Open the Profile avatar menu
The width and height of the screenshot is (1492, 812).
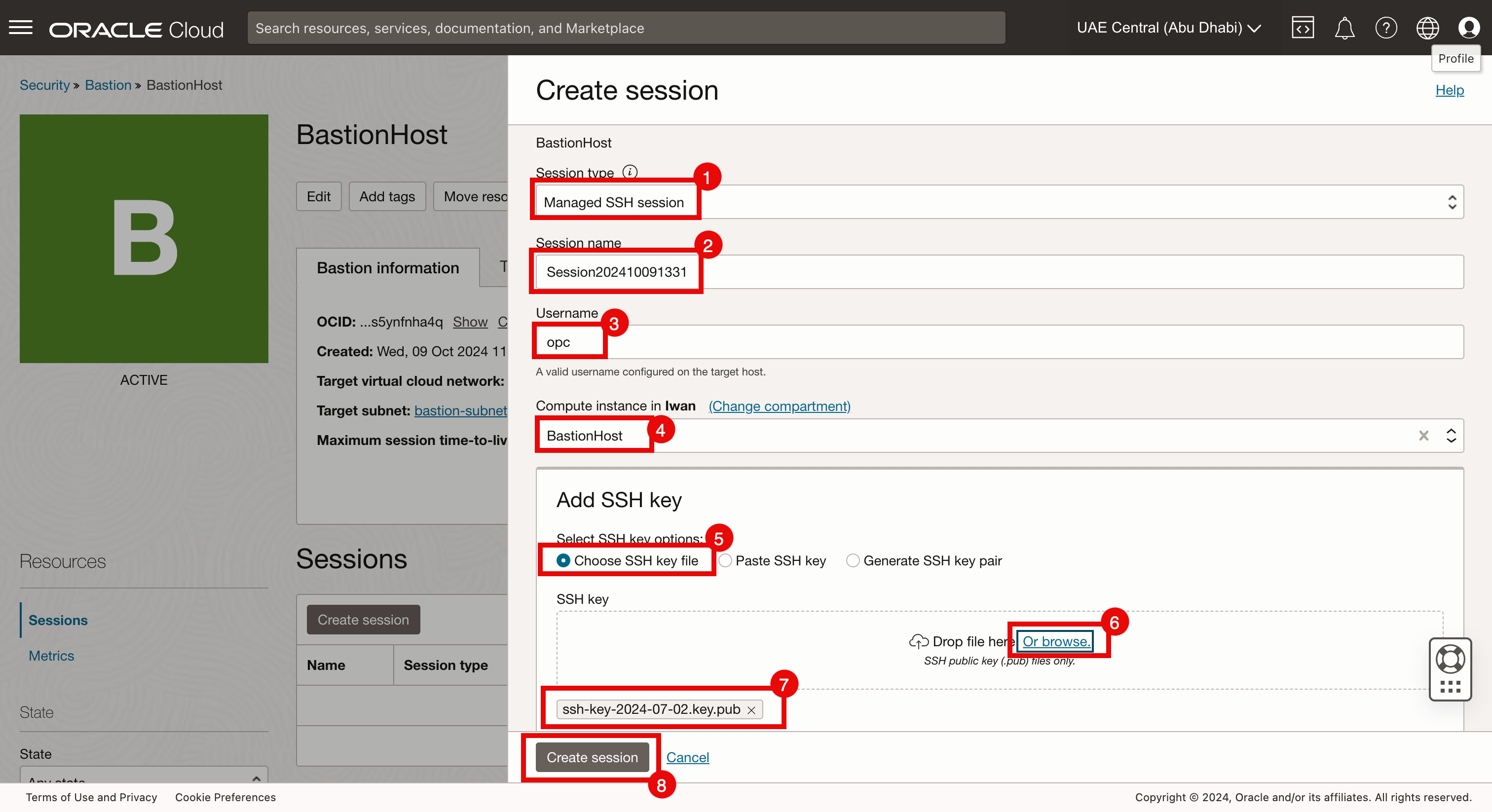click(x=1469, y=28)
